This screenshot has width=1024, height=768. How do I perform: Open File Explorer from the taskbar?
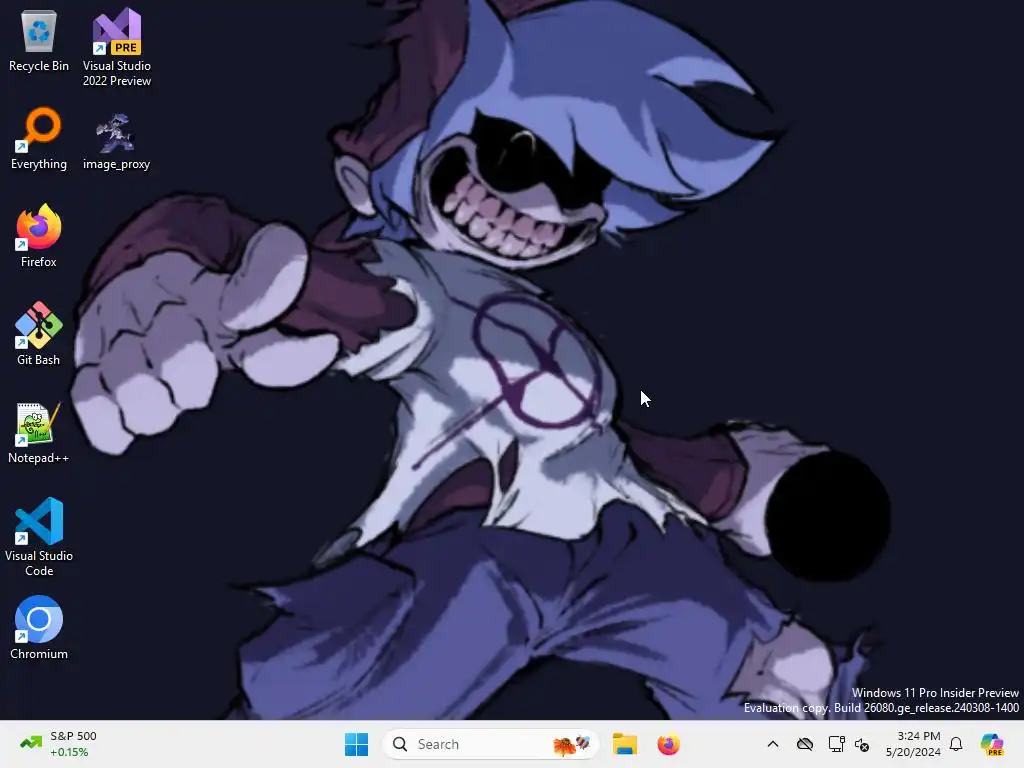coord(625,744)
